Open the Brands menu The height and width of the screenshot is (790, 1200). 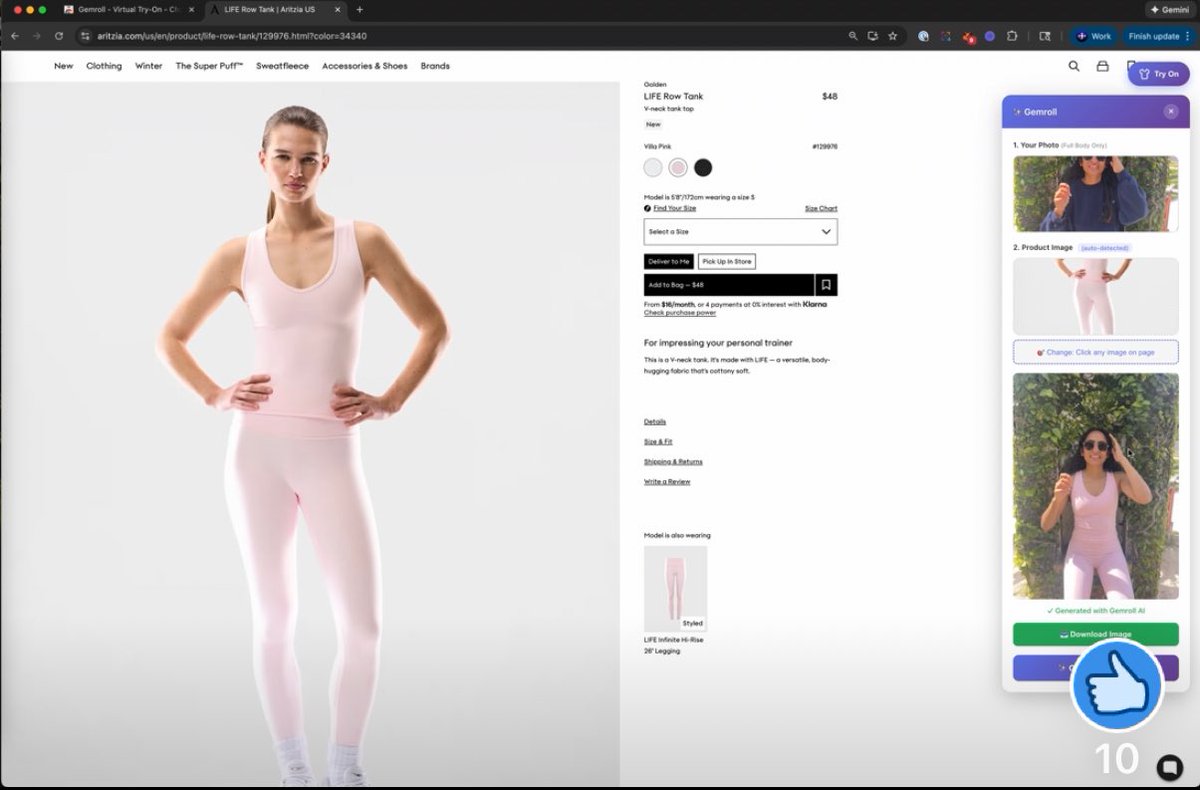(435, 66)
